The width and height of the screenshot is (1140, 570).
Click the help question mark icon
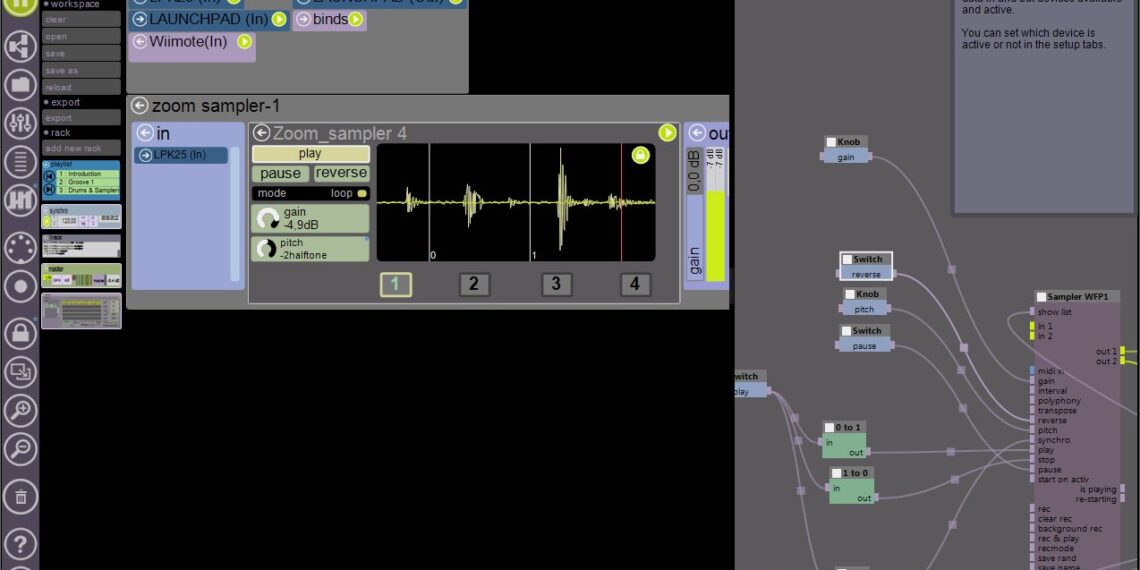click(x=20, y=544)
